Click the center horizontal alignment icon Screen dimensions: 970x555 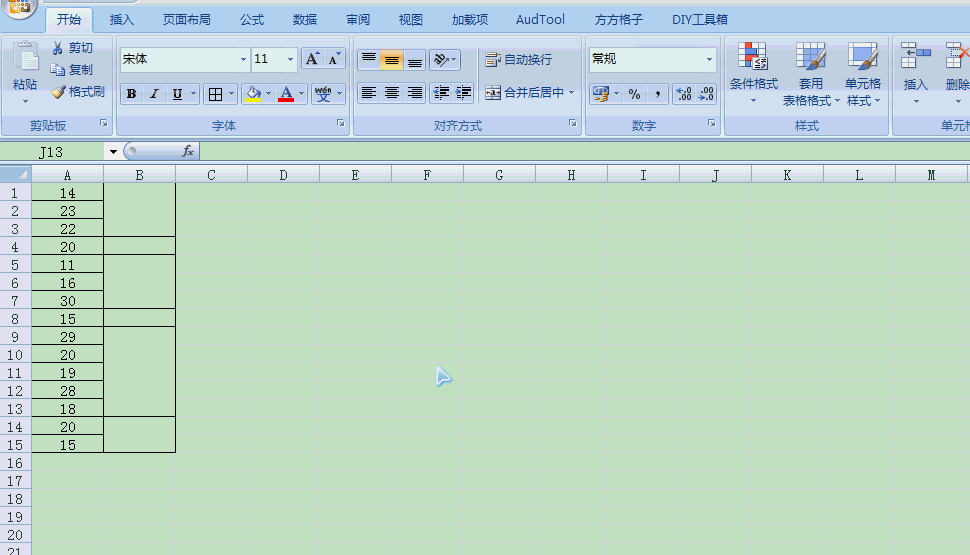pos(392,93)
